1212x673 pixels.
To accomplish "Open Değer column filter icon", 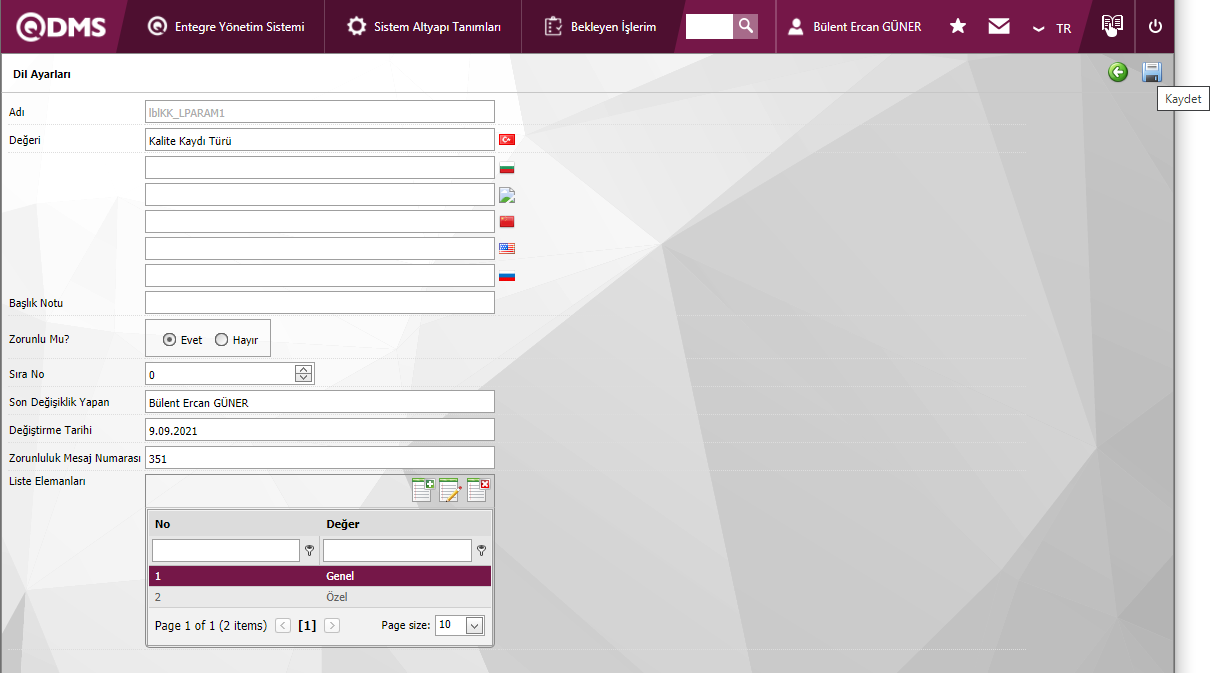I will click(x=482, y=550).
